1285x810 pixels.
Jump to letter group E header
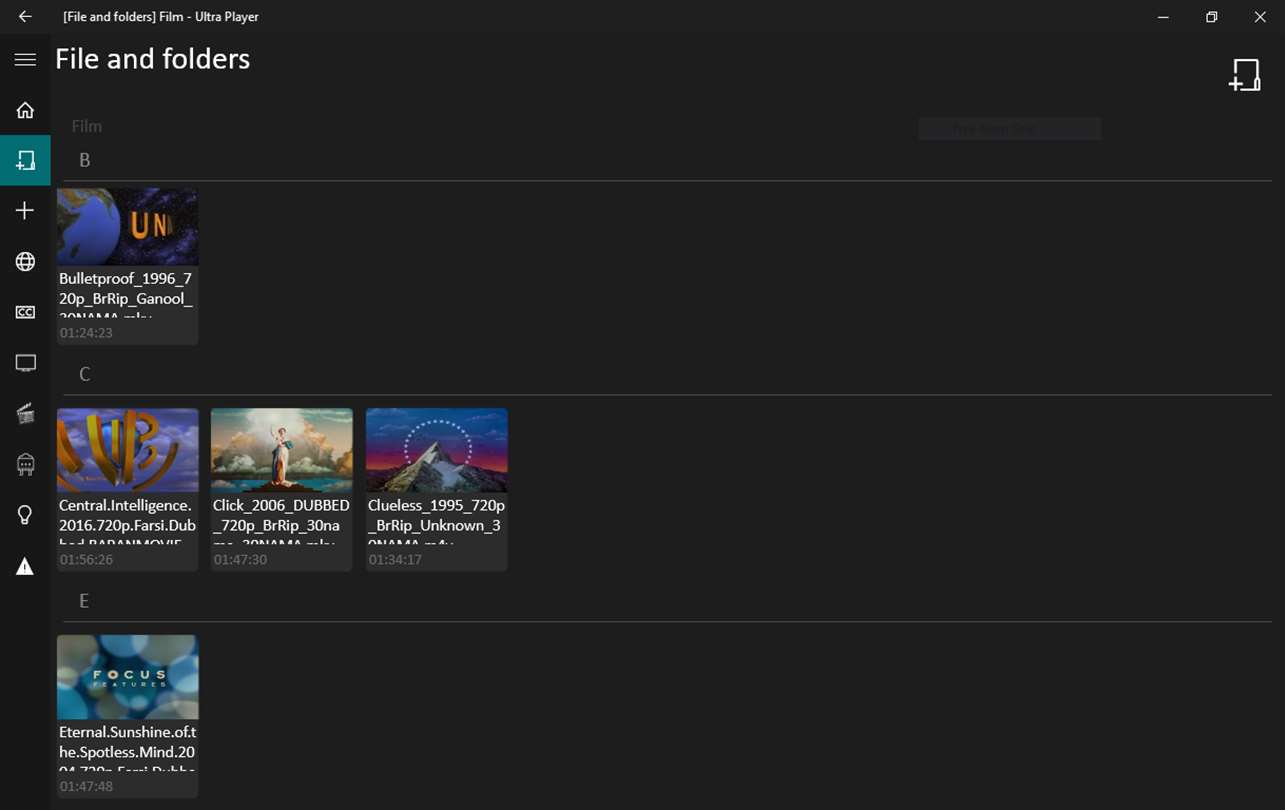tap(84, 601)
